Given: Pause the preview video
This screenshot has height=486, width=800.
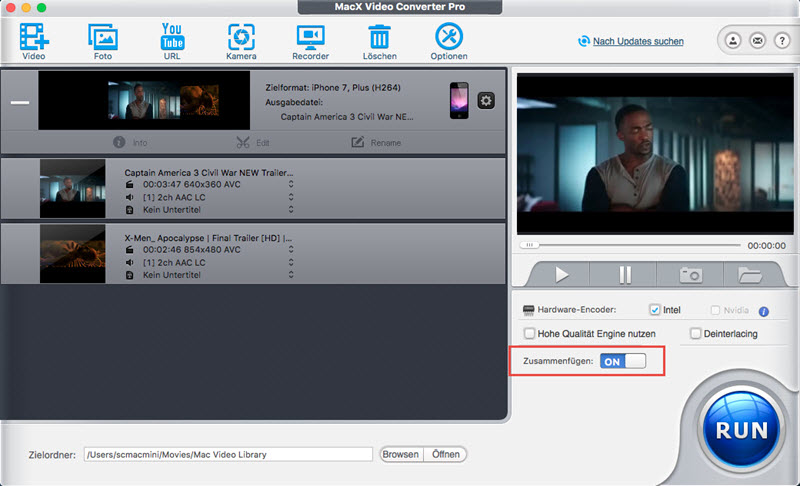Looking at the screenshot, I should [624, 275].
